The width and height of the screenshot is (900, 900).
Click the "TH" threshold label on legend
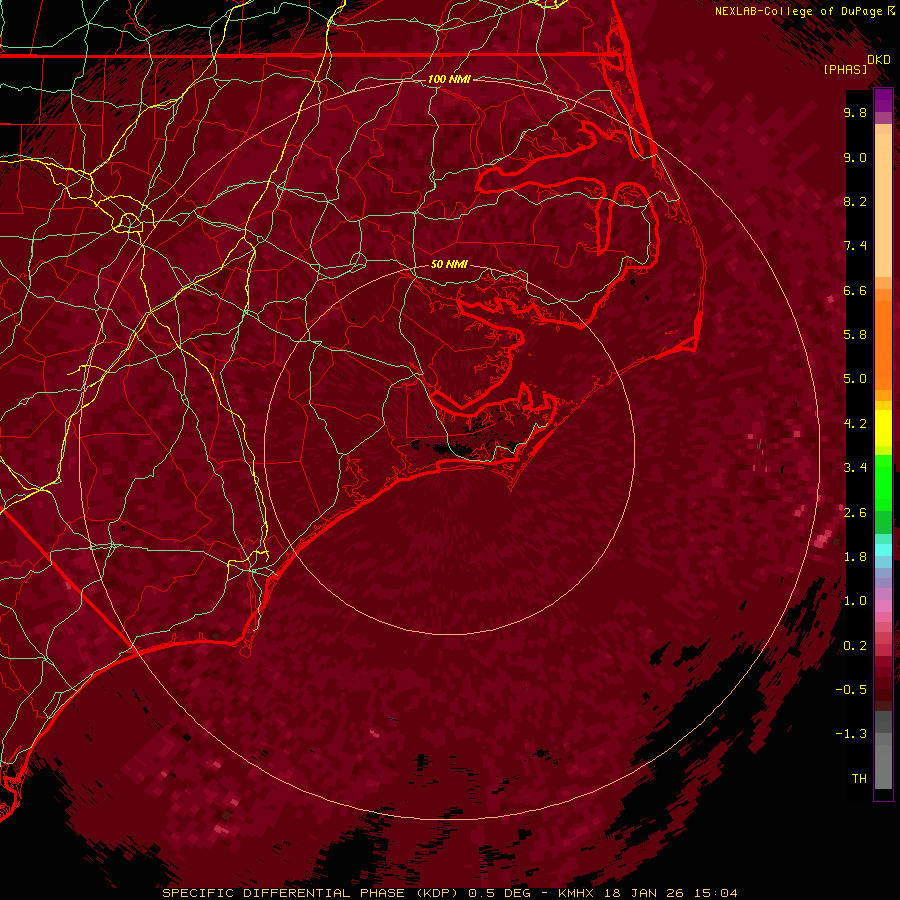click(x=859, y=779)
